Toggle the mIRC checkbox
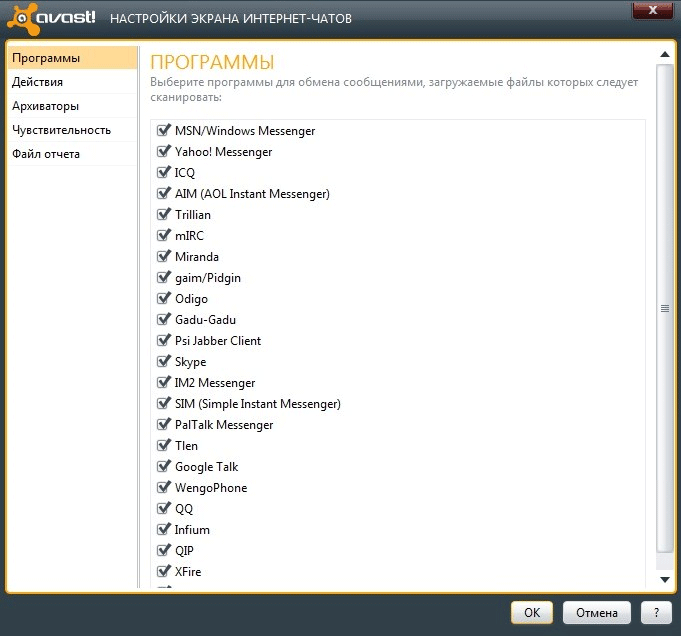Image resolution: width=681 pixels, height=636 pixels. [x=163, y=235]
